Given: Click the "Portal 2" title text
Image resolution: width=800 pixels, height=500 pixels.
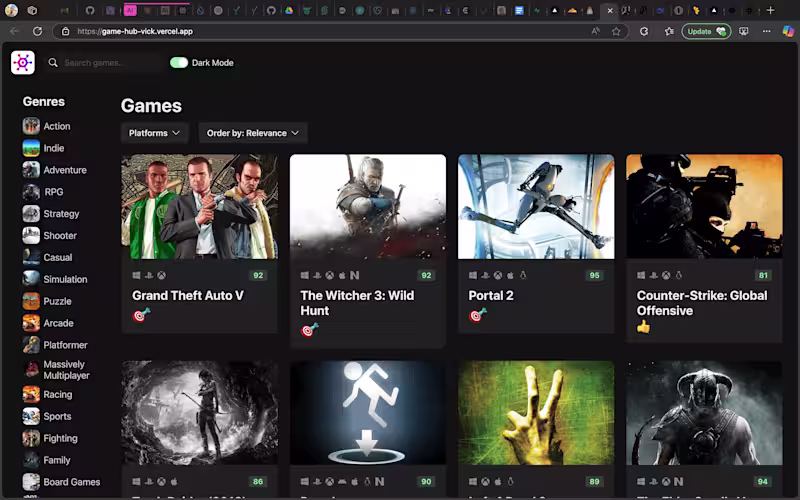Looking at the screenshot, I should (x=491, y=295).
